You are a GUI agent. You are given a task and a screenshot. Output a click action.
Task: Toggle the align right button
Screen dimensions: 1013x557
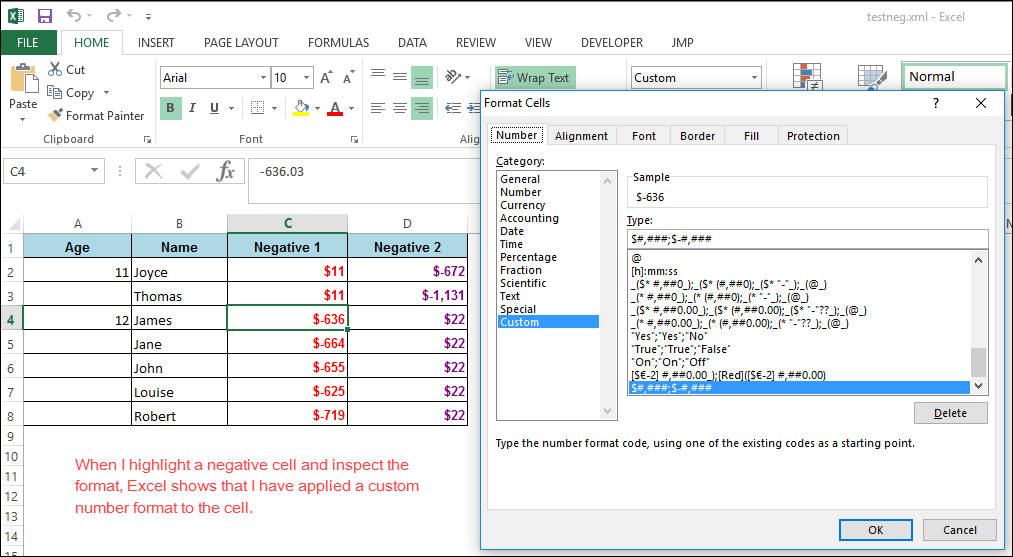click(422, 108)
